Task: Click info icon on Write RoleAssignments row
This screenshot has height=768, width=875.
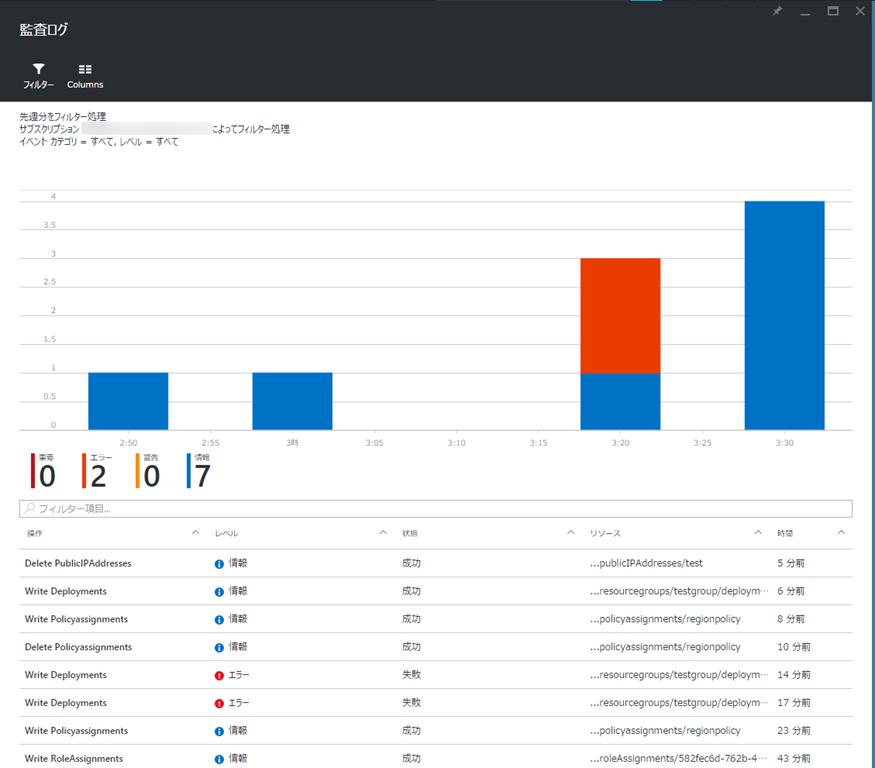Action: [219, 759]
